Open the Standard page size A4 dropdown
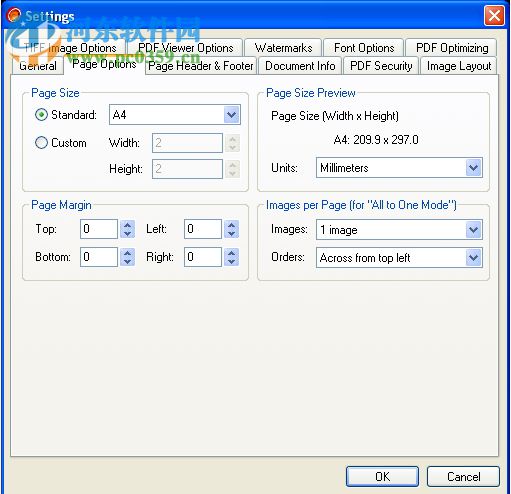 pyautogui.click(x=175, y=115)
